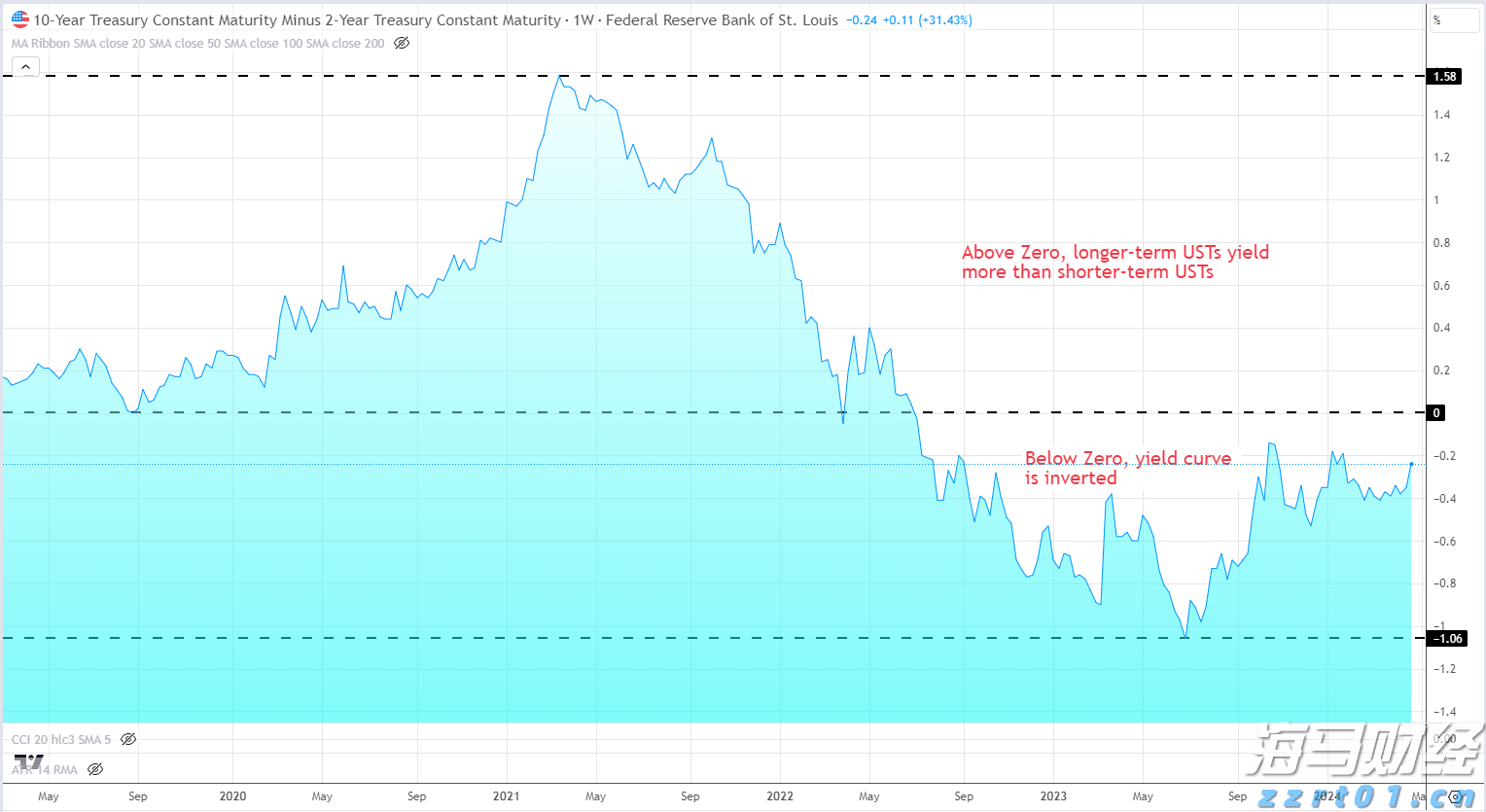
Task: Toggle visibility of CCI 20 indicator
Action: coord(128,739)
